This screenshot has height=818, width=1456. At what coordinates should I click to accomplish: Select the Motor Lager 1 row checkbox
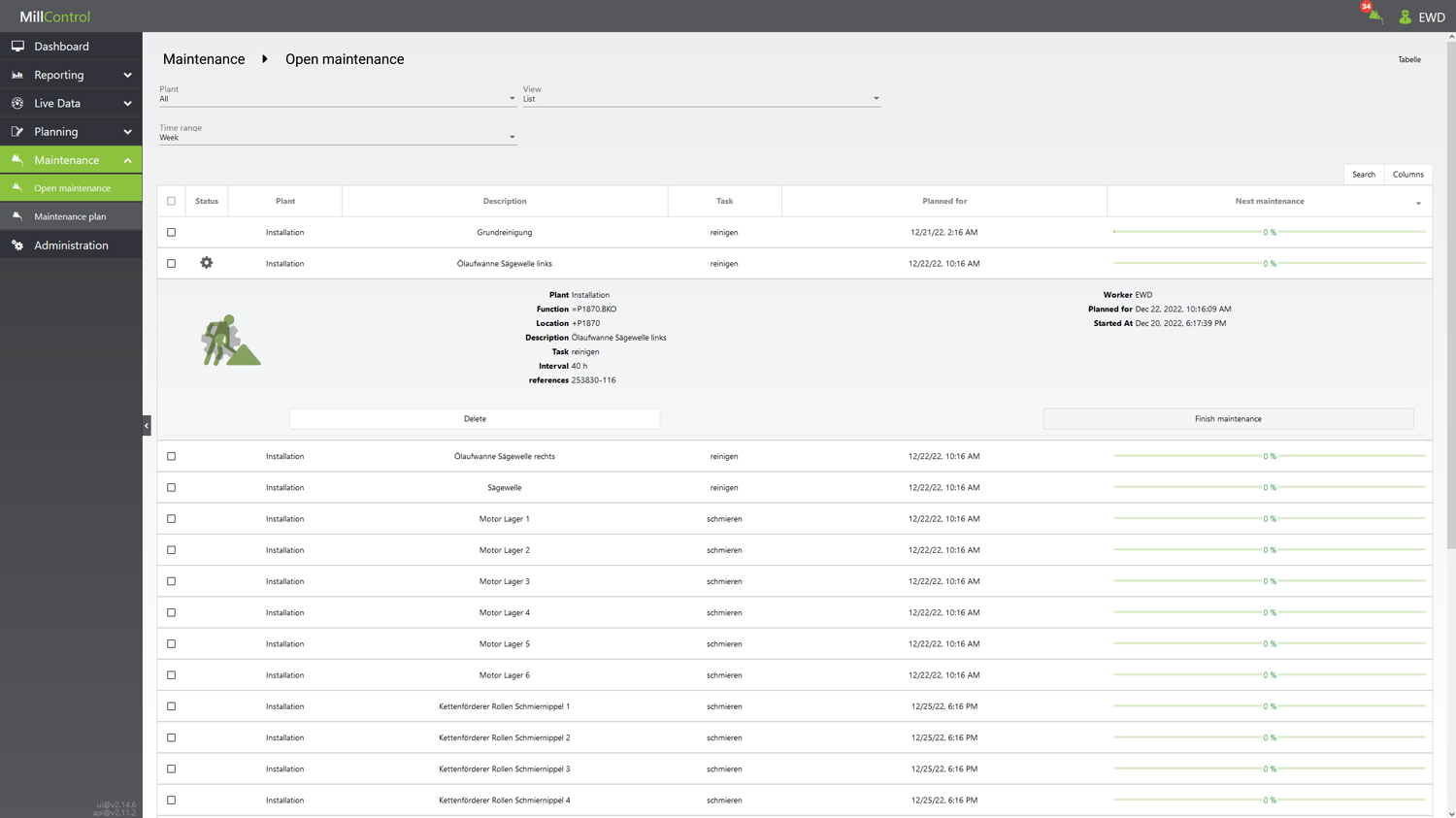pos(172,519)
